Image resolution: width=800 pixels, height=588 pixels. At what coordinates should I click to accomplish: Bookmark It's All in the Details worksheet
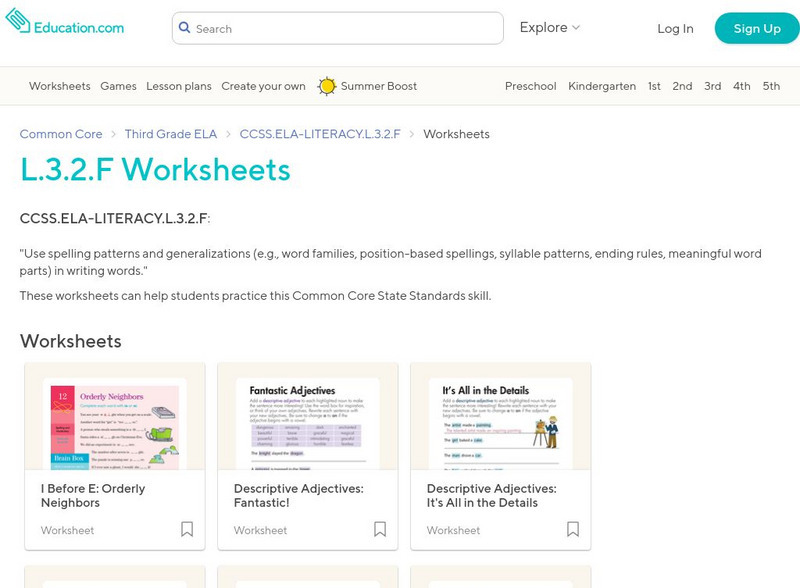click(573, 529)
